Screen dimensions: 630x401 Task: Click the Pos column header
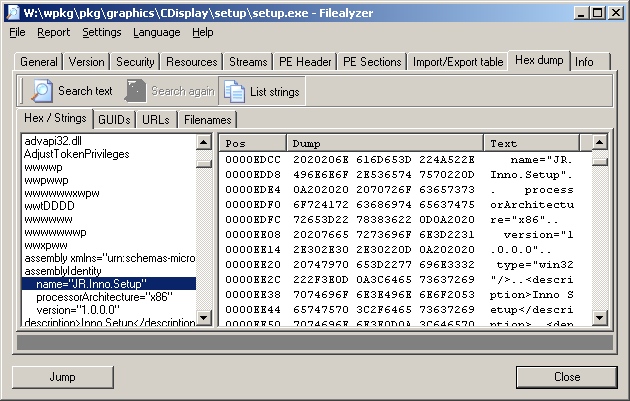pyautogui.click(x=253, y=143)
